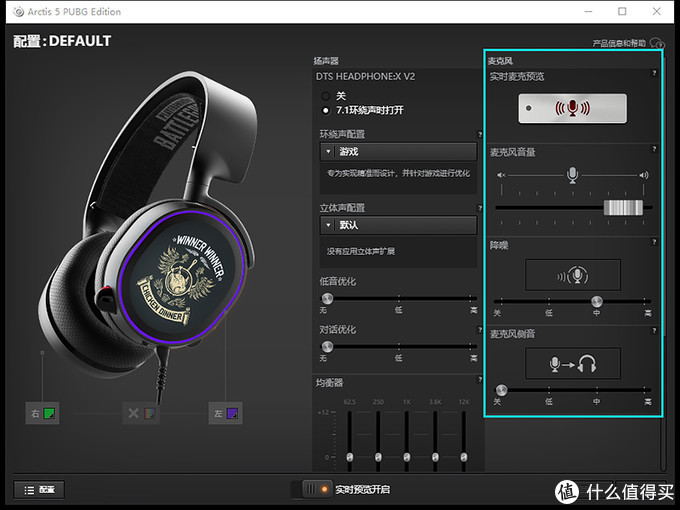Open help for 立体声配置 section
Screen dimensions: 680x510
pos(480,208)
